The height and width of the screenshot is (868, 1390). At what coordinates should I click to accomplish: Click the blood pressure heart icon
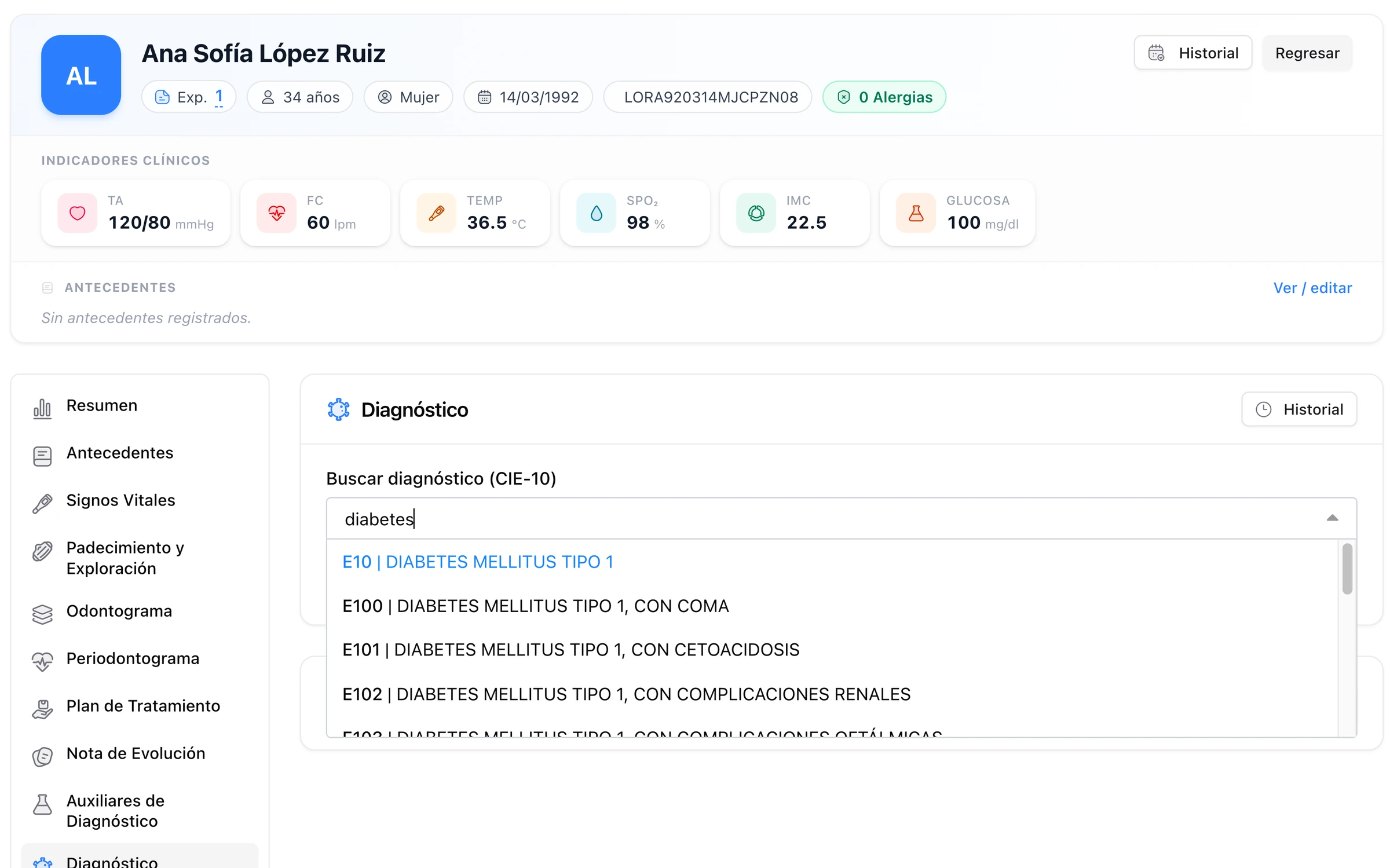pos(78,213)
